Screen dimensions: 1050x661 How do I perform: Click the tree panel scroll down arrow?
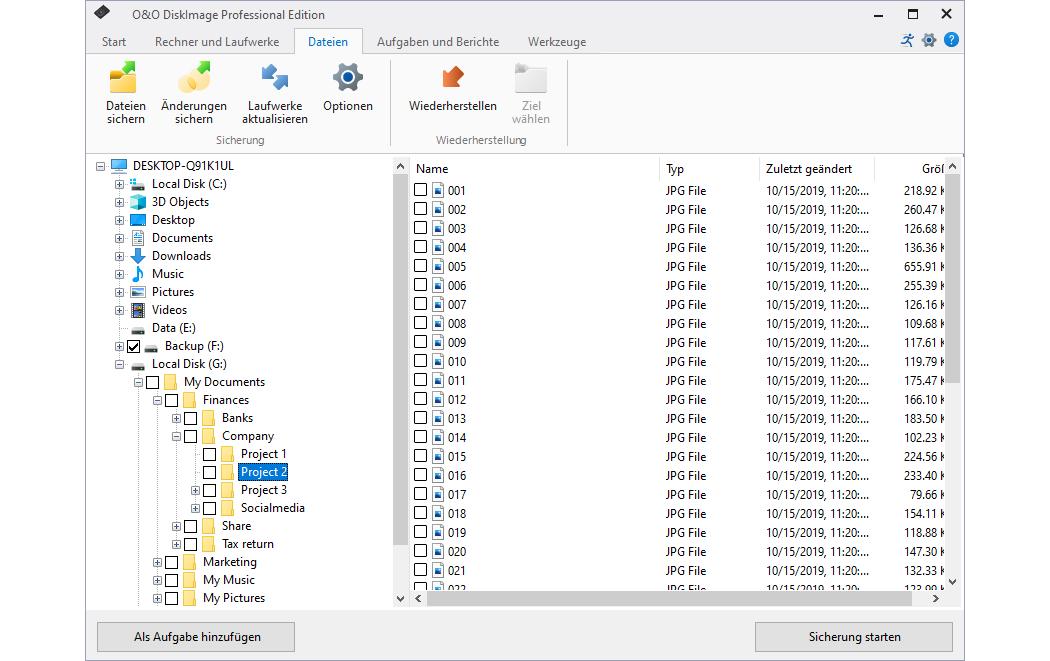click(x=400, y=599)
